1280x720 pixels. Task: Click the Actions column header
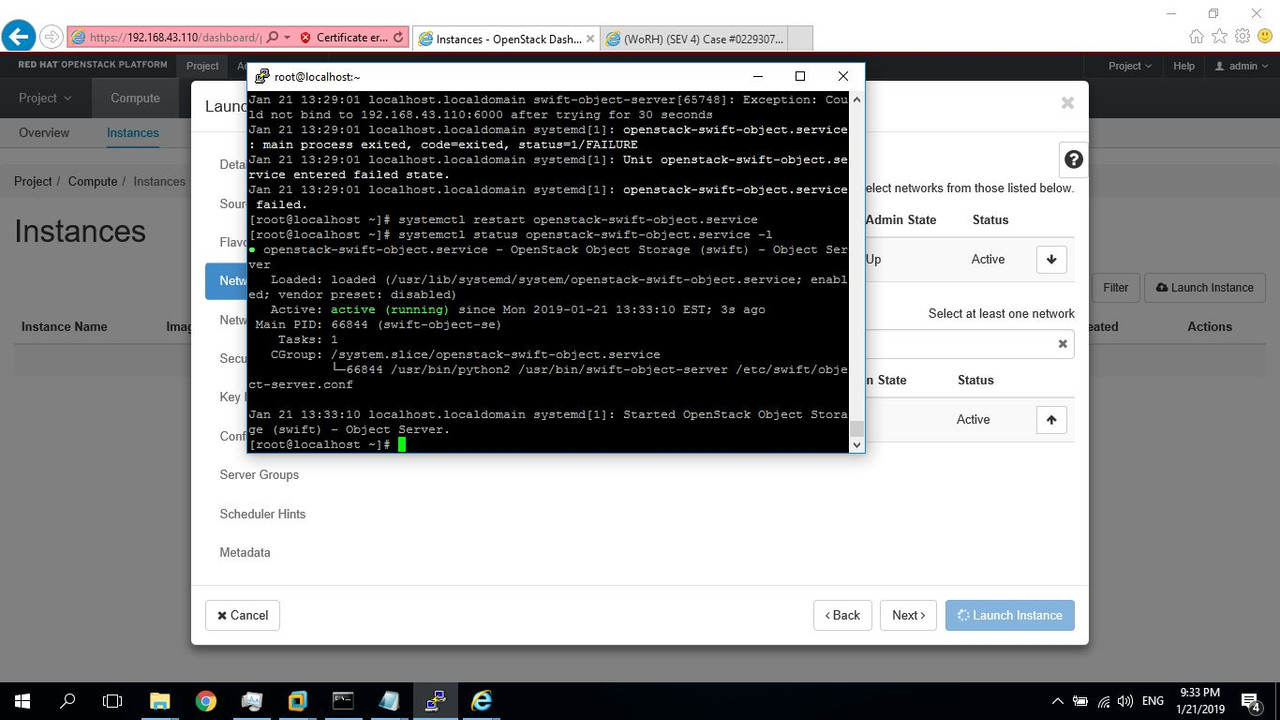(x=1209, y=327)
